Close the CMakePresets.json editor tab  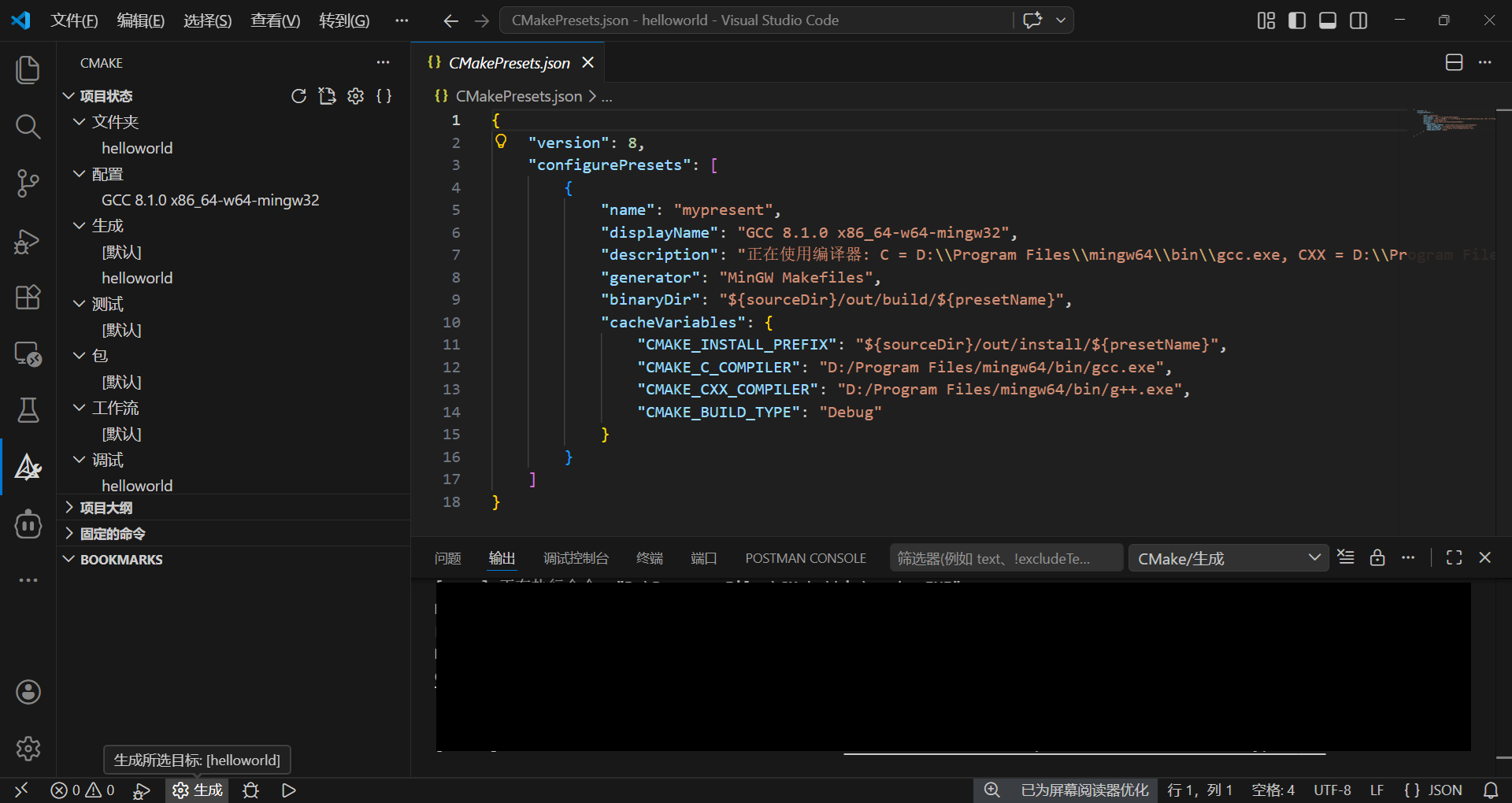(588, 62)
